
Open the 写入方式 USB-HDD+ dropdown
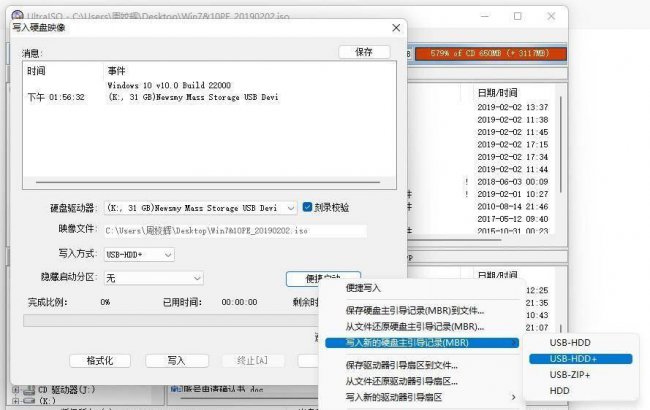pyautogui.click(x=168, y=255)
